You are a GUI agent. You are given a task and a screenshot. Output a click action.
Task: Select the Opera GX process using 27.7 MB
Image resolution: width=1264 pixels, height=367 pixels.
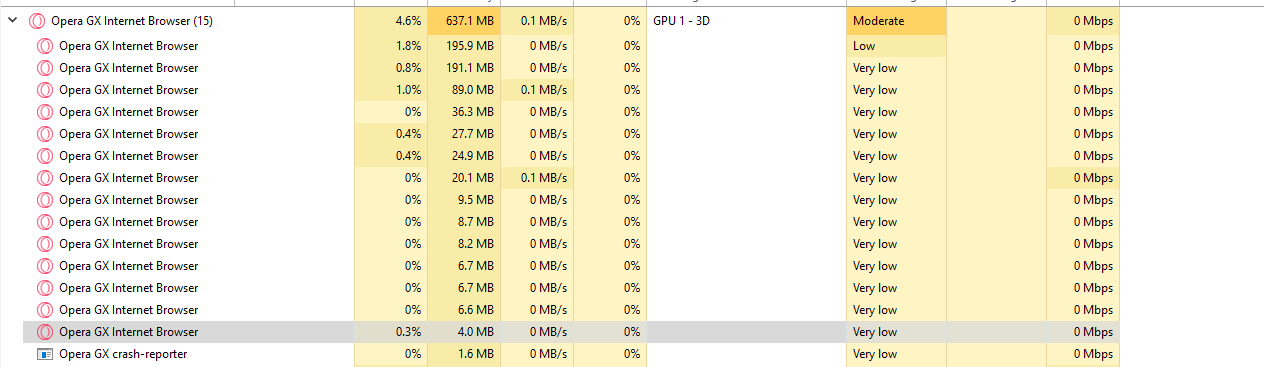point(128,134)
